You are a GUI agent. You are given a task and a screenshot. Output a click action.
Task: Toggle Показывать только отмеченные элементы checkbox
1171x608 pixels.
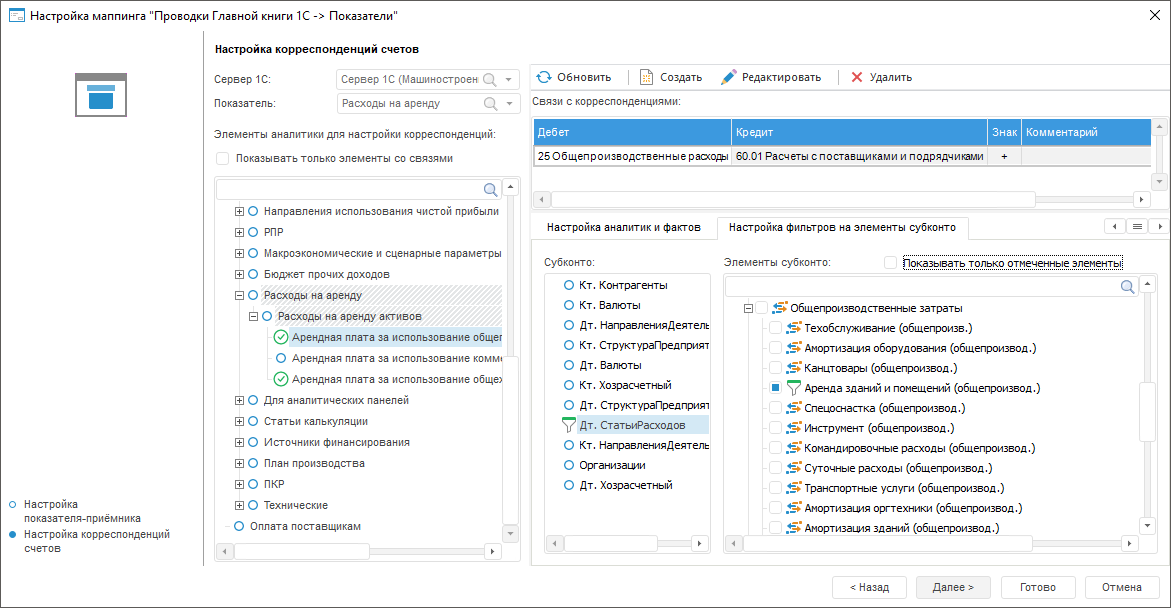(891, 263)
